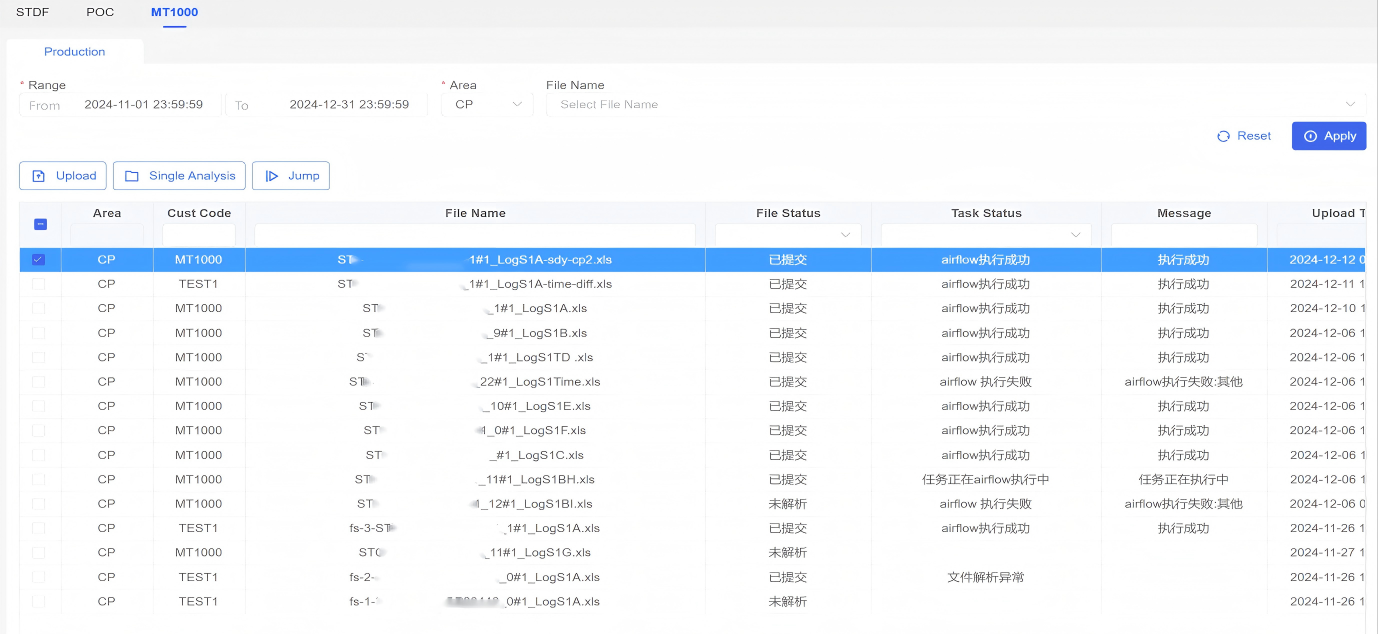Screen dimensions: 1378x634
Task: Apply the search filters
Action: [1329, 136]
